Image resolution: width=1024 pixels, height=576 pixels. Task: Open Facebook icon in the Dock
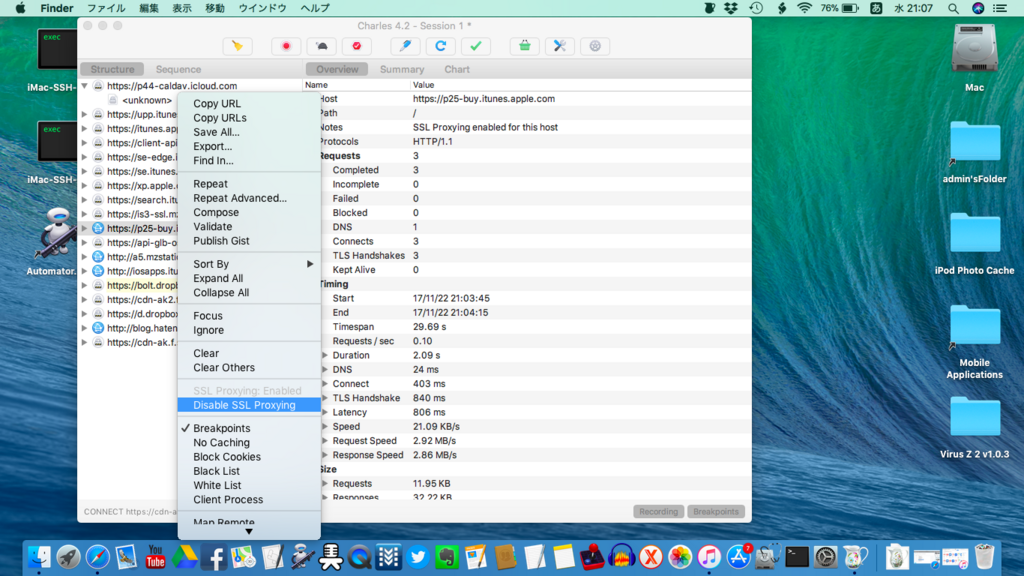coord(214,557)
